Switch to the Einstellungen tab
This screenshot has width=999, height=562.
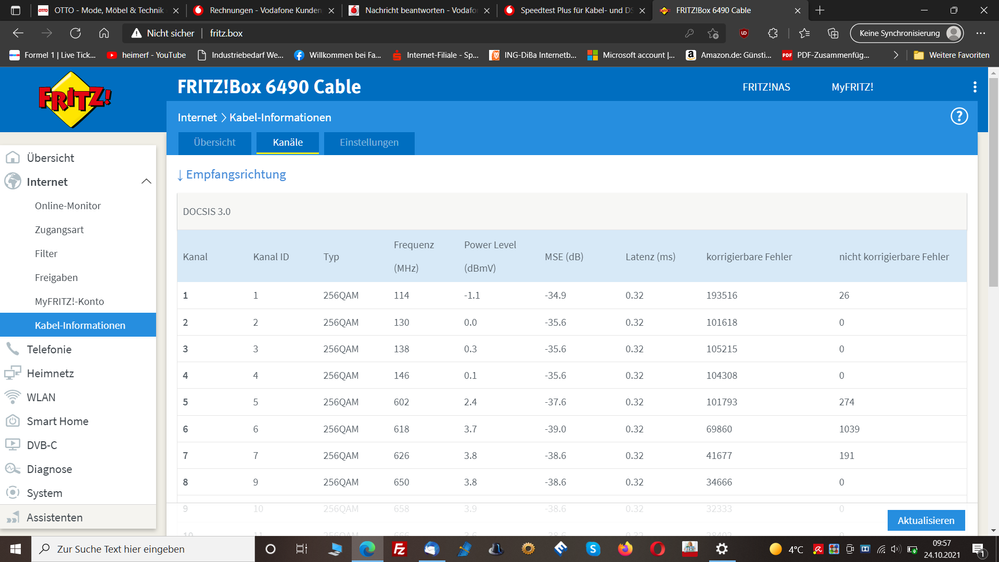(369, 143)
